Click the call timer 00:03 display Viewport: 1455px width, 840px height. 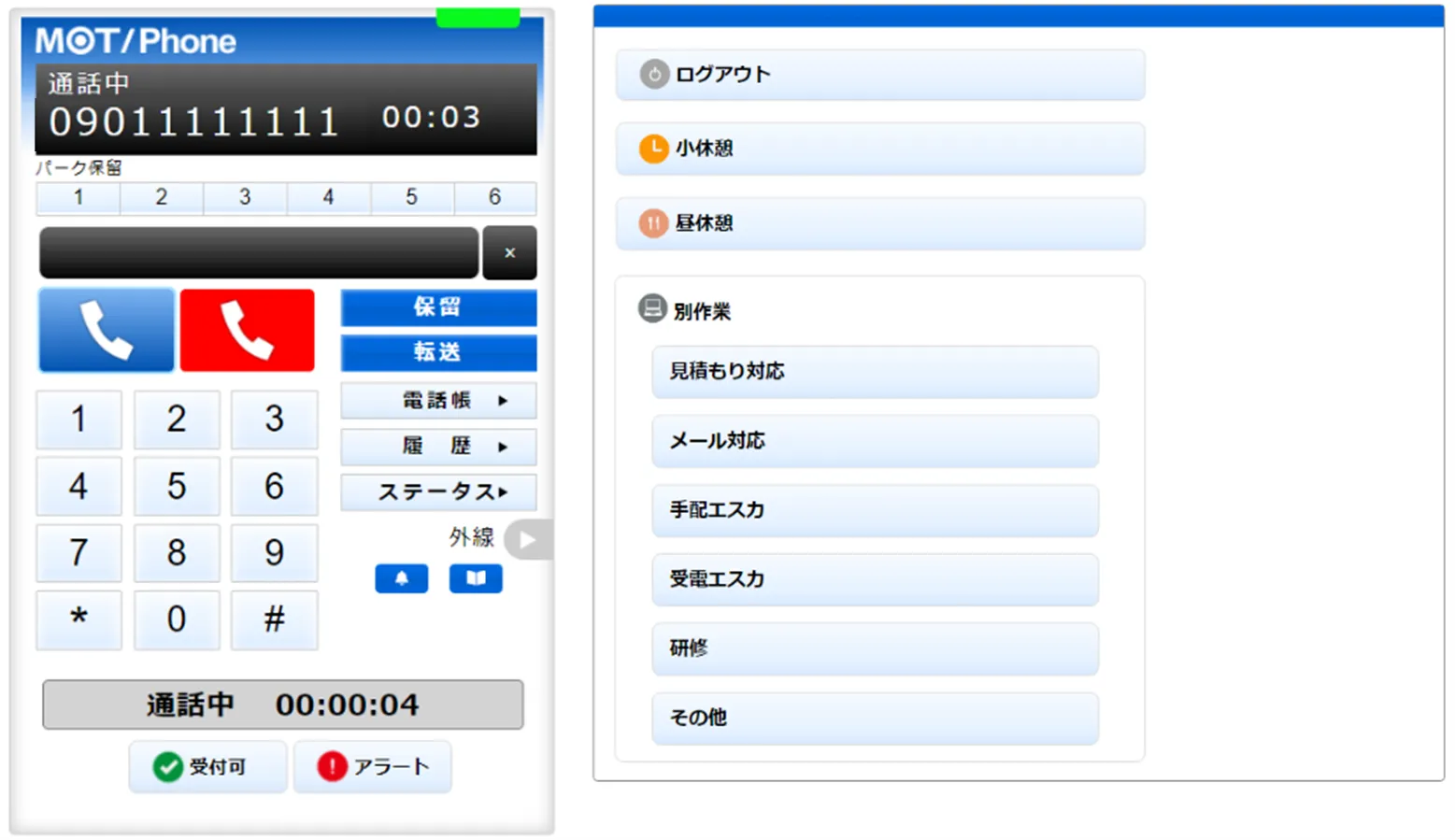[x=431, y=117]
